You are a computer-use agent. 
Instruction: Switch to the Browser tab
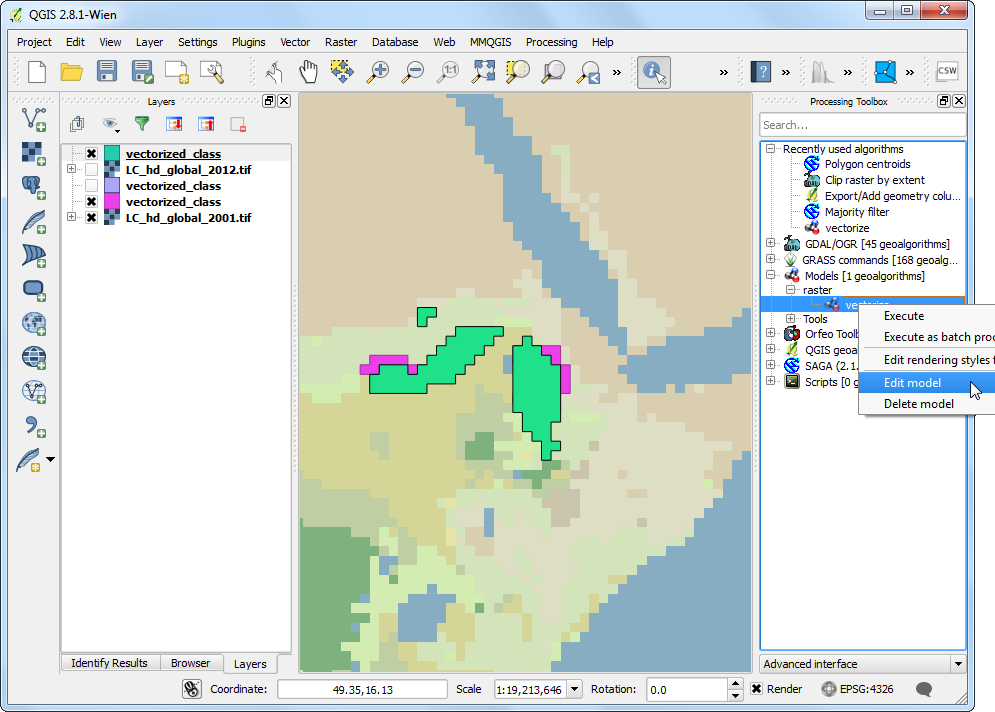point(190,663)
